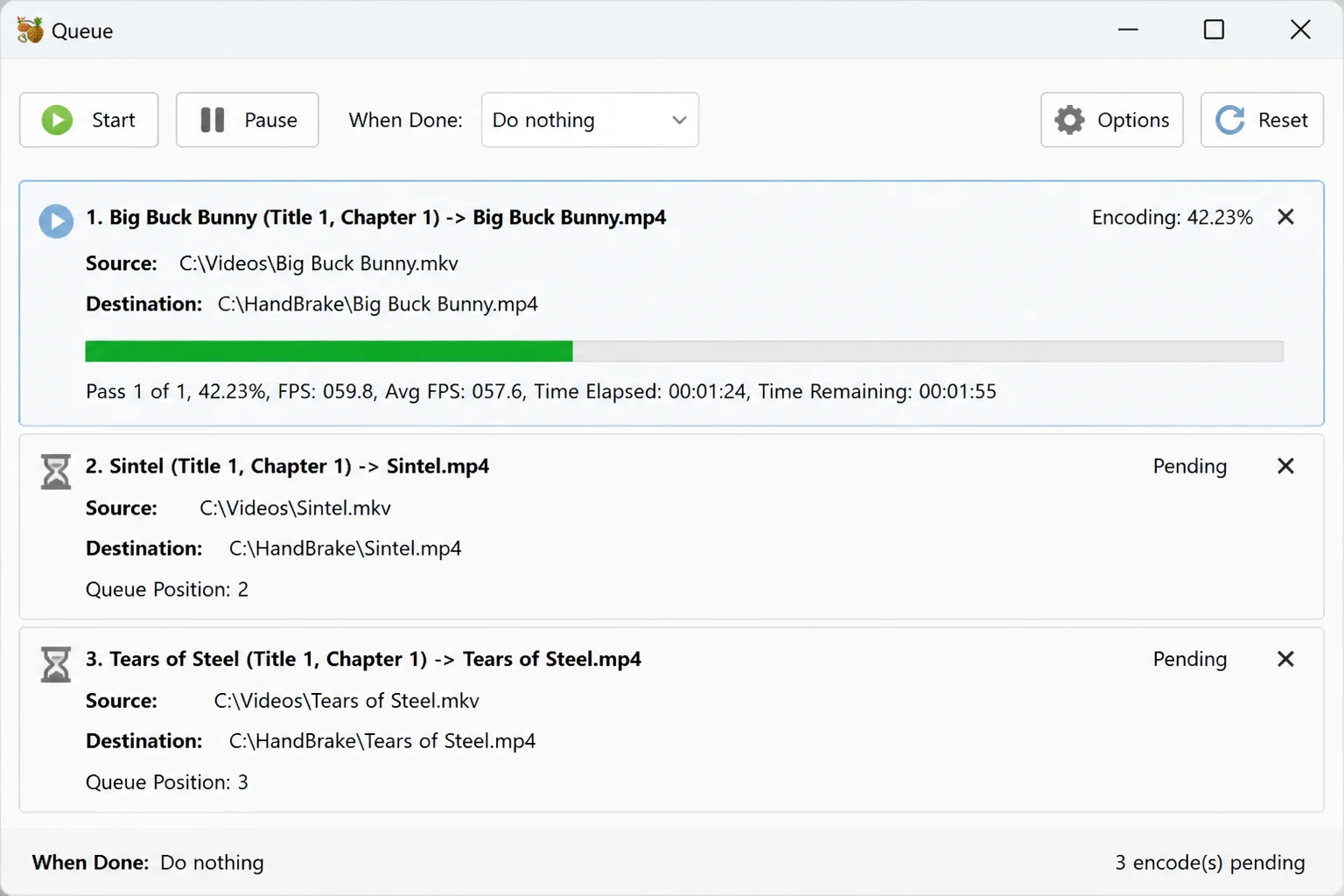Select the Tears of Steel job title
The image size is (1344, 896).
[x=363, y=659]
